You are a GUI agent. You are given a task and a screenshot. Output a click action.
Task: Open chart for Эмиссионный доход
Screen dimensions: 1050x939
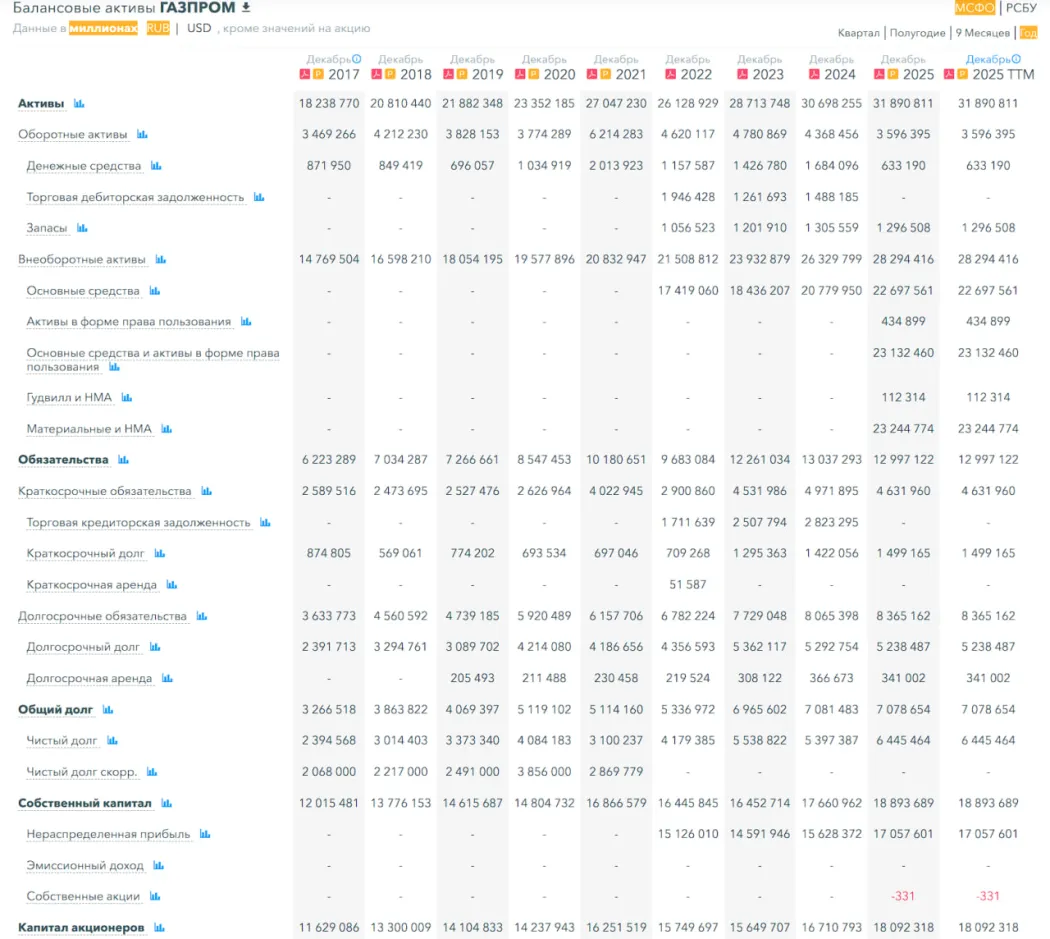coord(158,865)
